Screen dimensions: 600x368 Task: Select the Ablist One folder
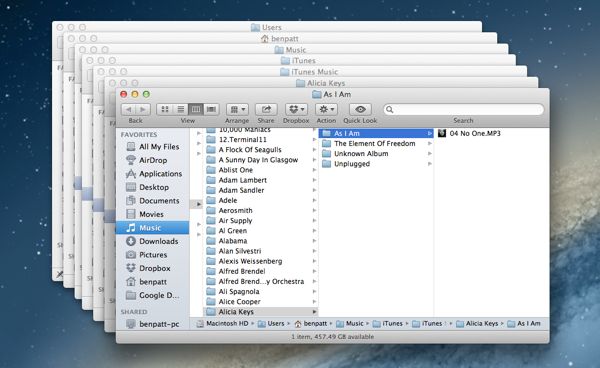(260, 170)
